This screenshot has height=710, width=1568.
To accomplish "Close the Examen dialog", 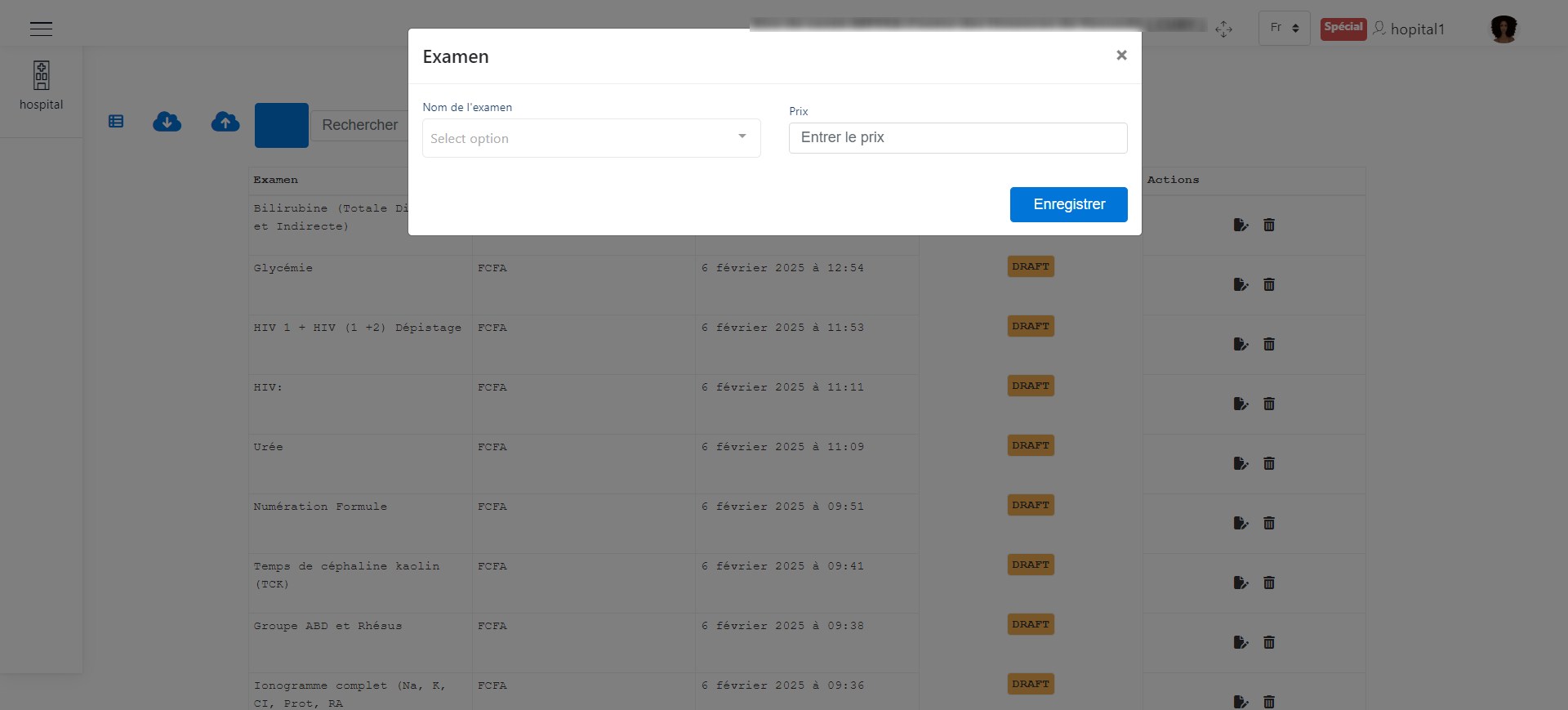I will [x=1121, y=55].
